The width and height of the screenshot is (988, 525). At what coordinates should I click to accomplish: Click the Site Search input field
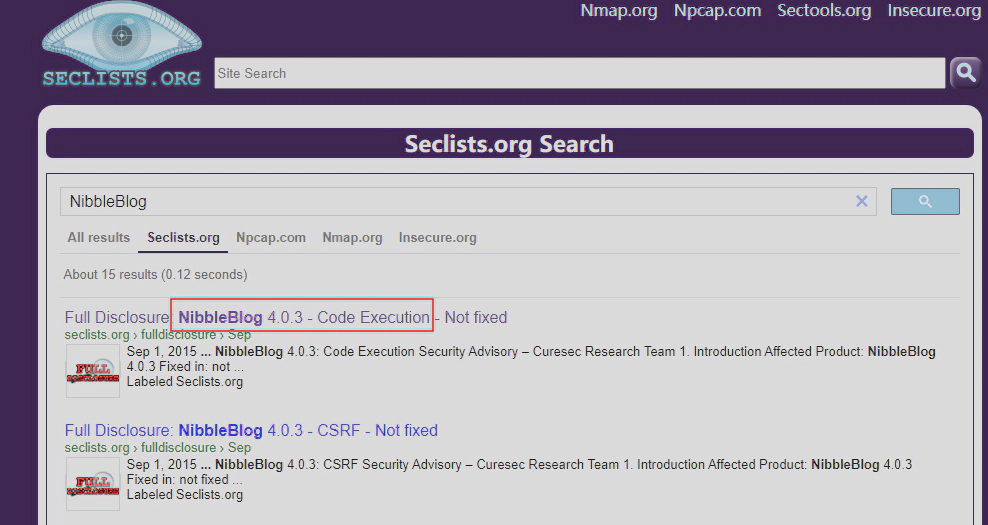click(x=578, y=73)
